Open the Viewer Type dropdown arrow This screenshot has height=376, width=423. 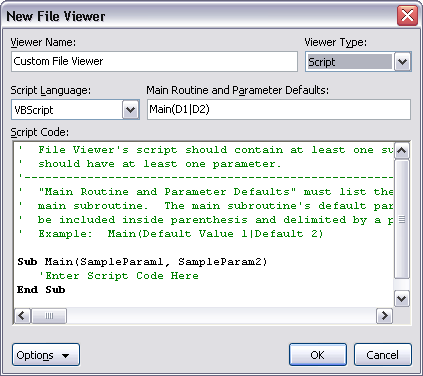[402, 62]
